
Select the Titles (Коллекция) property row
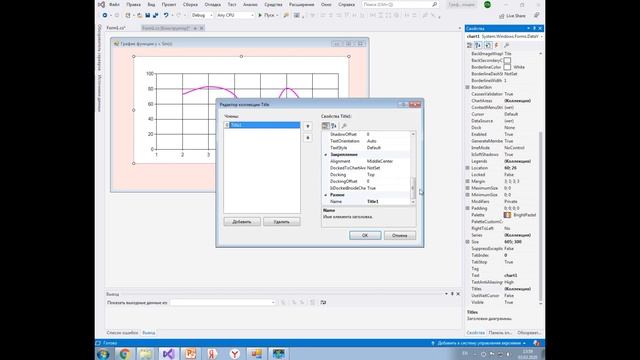502,289
